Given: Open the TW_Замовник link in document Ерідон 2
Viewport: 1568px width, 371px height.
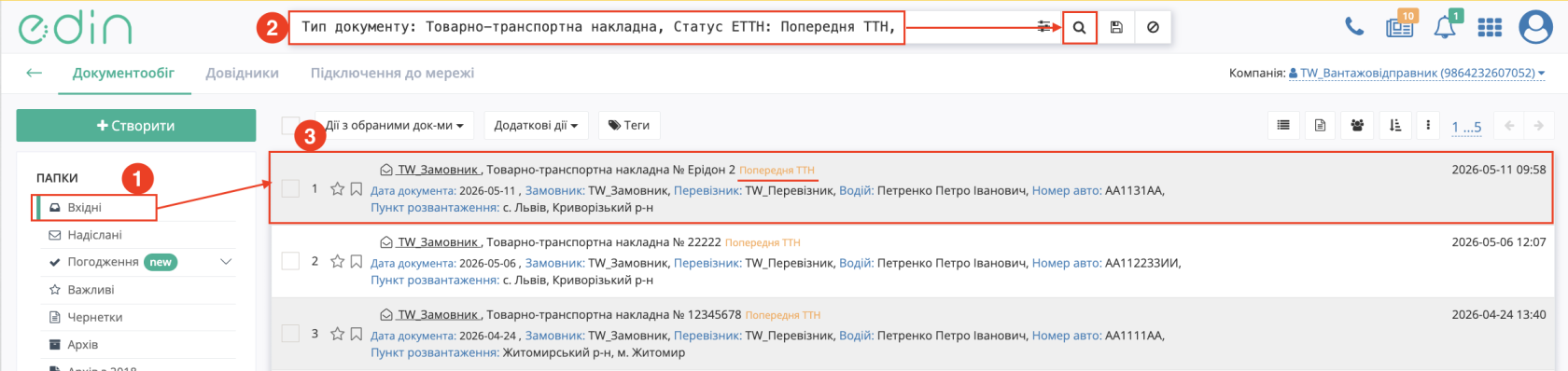Looking at the screenshot, I should (439, 170).
